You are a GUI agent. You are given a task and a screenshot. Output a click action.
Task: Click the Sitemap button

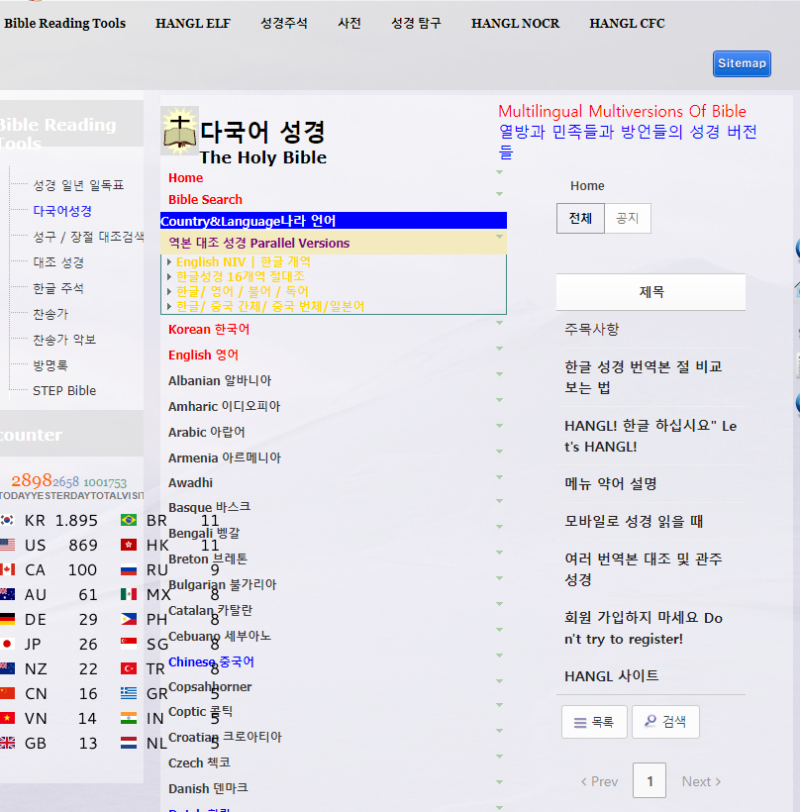point(741,63)
